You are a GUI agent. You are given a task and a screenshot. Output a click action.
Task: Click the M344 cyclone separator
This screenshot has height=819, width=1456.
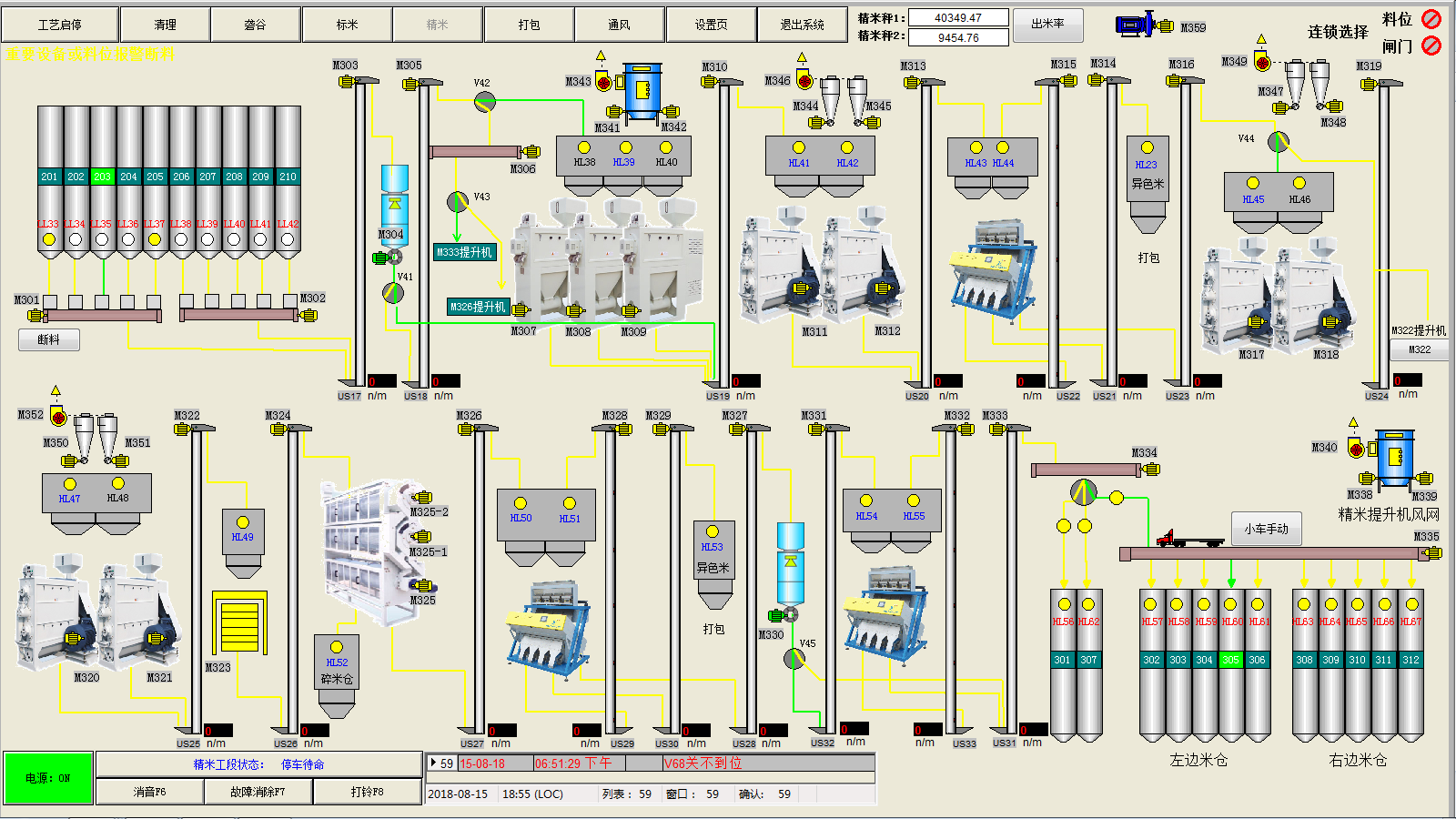click(x=830, y=102)
